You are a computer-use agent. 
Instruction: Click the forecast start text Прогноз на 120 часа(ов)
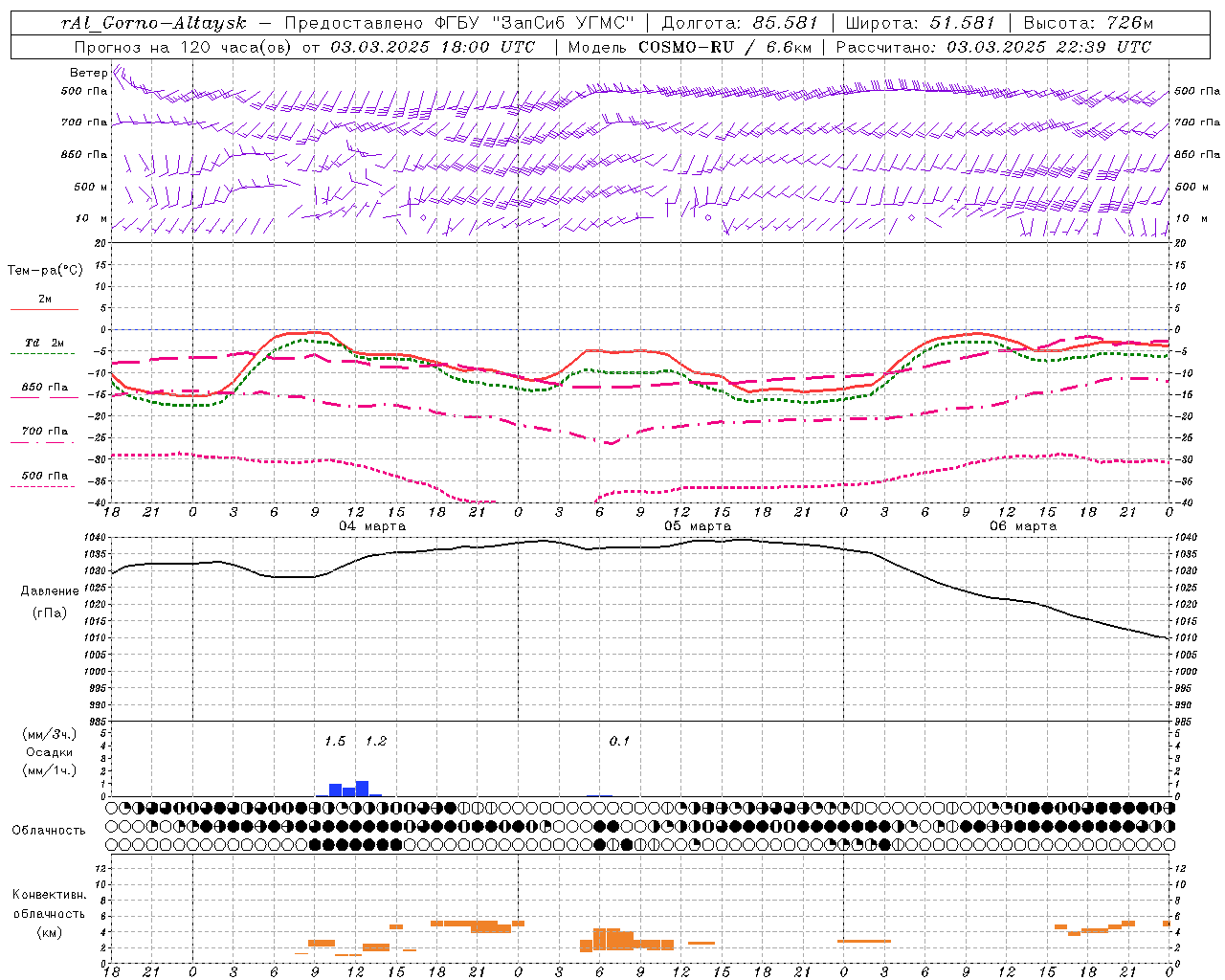[x=184, y=47]
